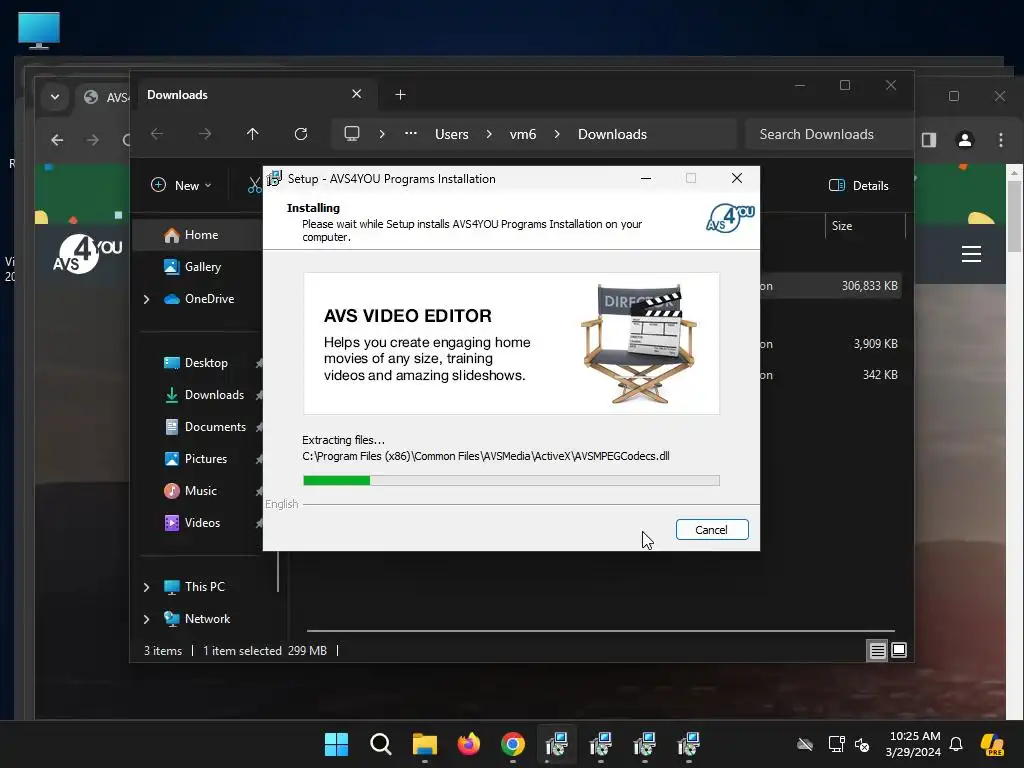
Task: Click the AVS4YOU logo in setup header
Action: pyautogui.click(x=730, y=218)
